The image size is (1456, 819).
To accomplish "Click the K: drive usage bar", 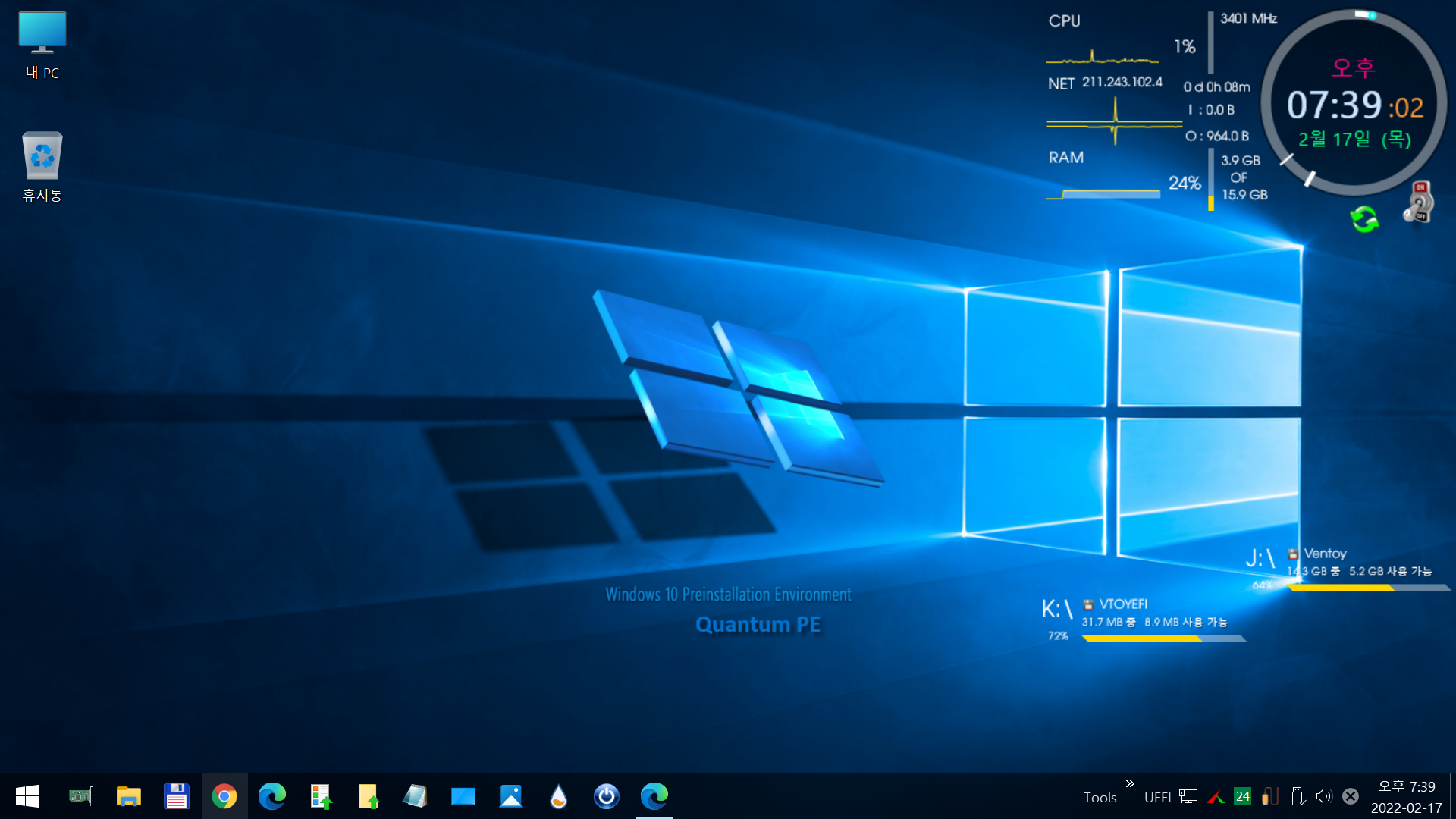I will pyautogui.click(x=1164, y=639).
